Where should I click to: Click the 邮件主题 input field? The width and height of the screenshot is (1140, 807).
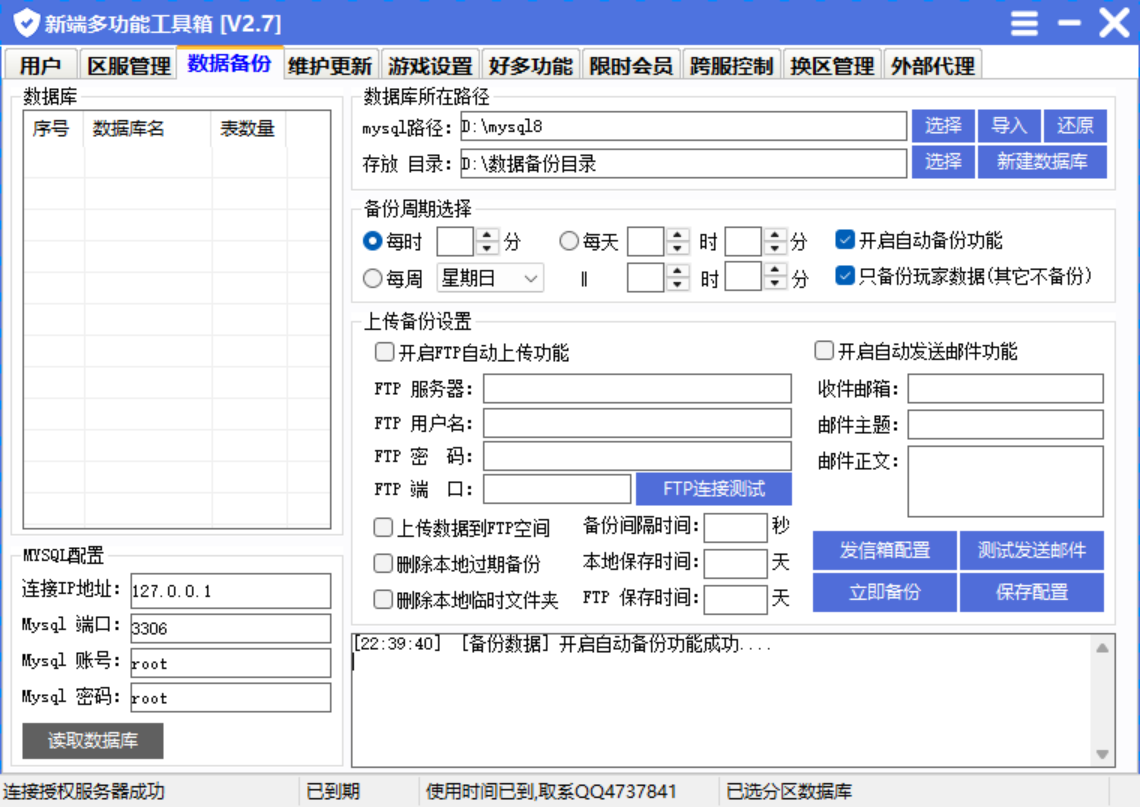[1005, 425]
